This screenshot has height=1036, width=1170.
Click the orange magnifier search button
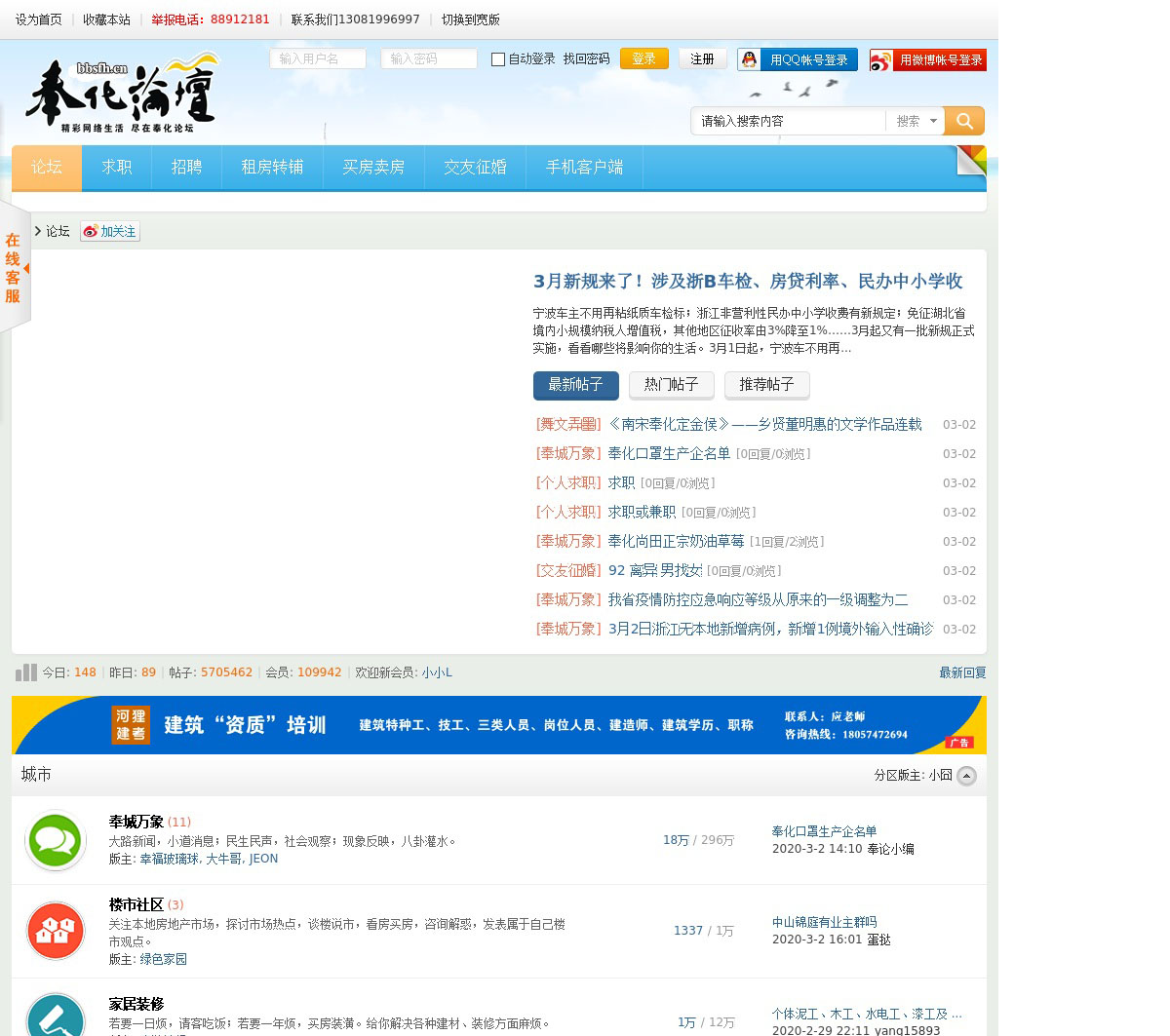click(x=964, y=121)
